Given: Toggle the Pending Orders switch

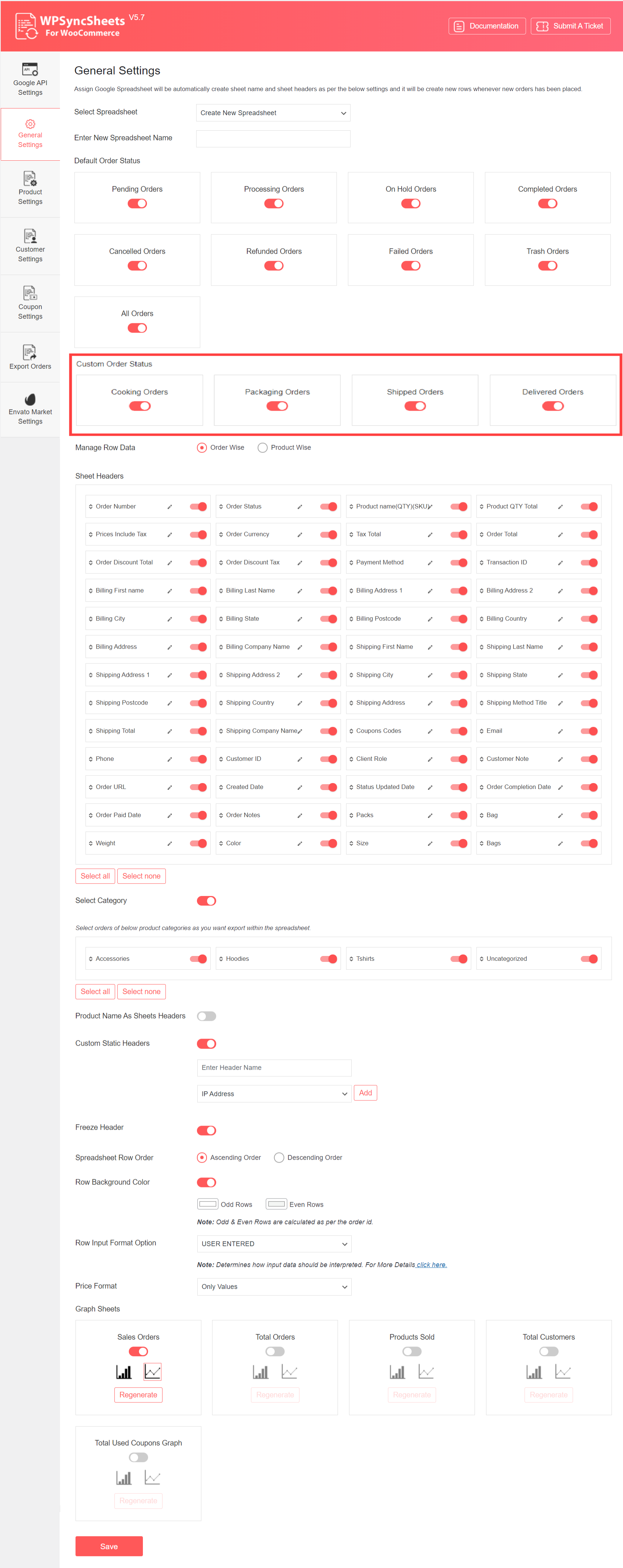Looking at the screenshot, I should (x=137, y=203).
